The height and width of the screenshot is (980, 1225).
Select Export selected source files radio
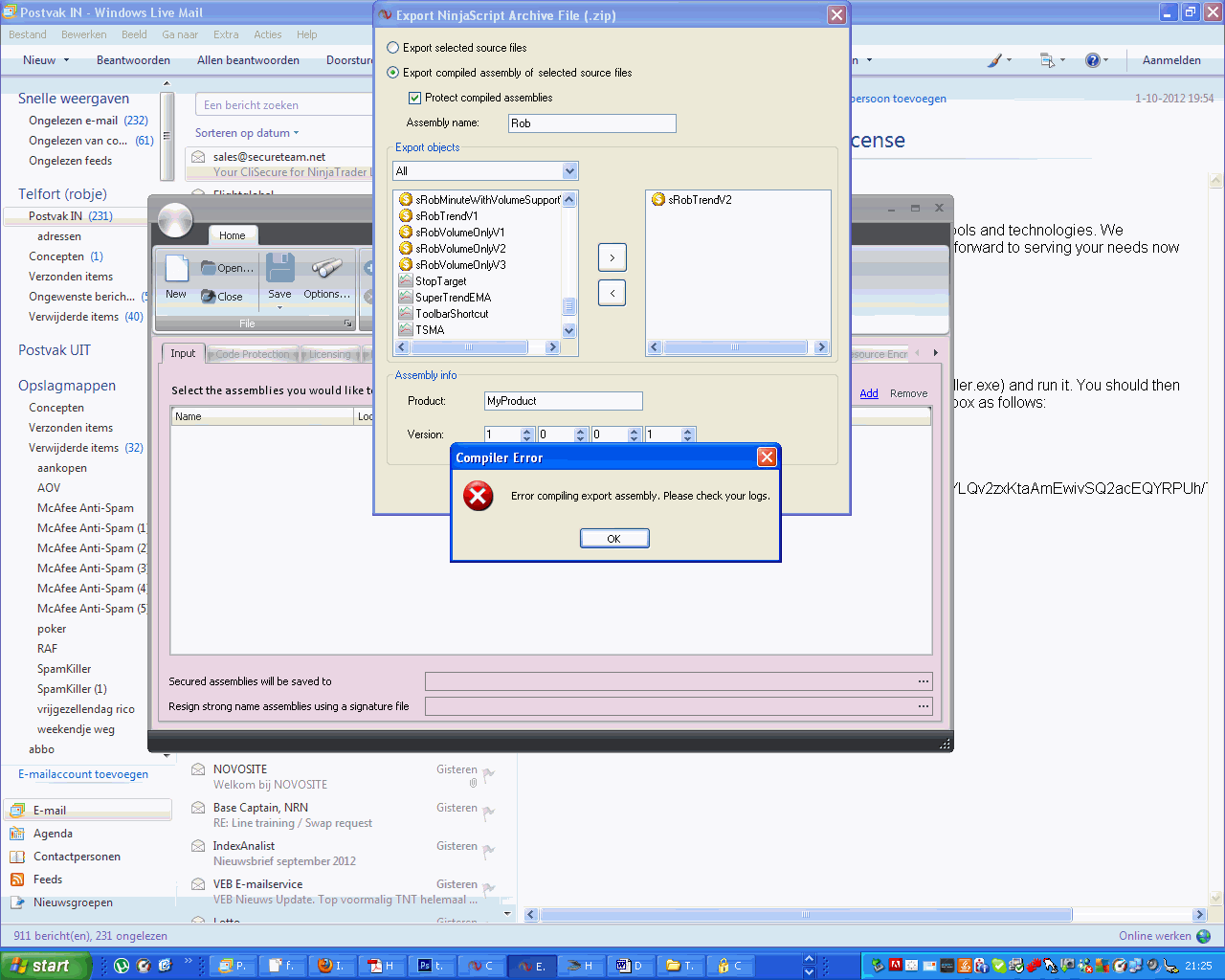point(393,48)
